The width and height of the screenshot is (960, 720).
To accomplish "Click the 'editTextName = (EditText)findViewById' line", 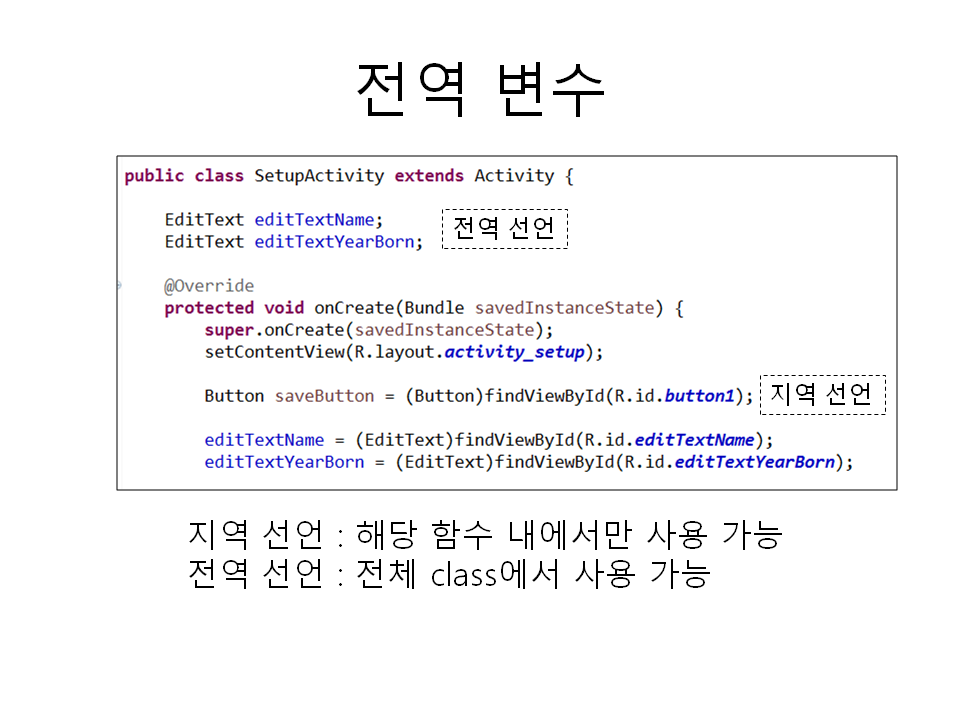I will 489,440.
